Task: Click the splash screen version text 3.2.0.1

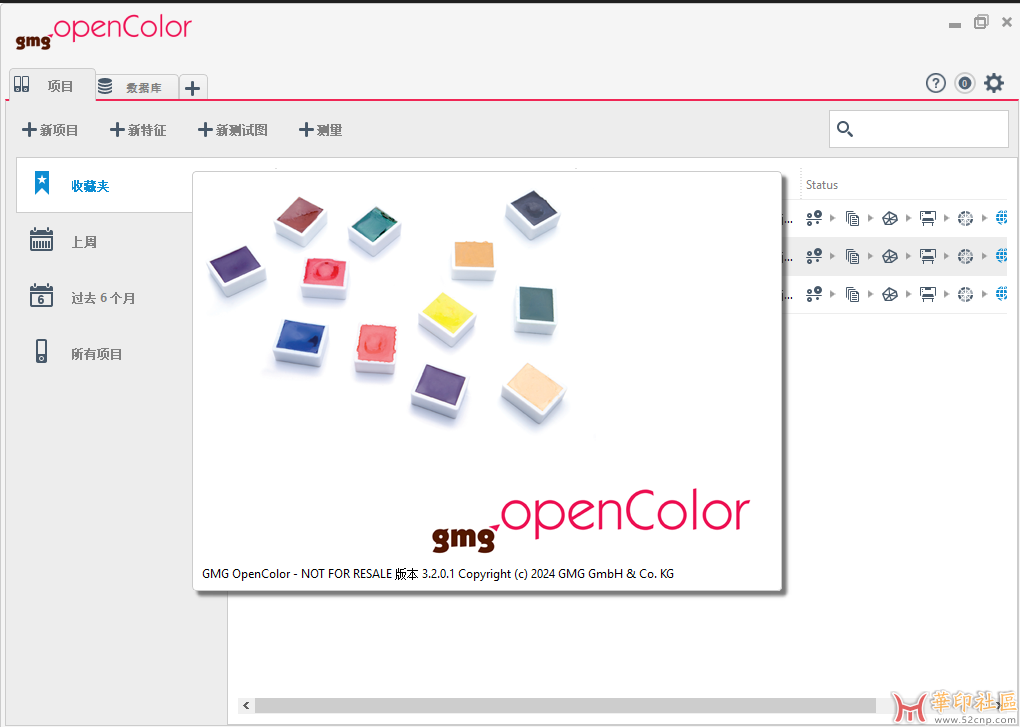Action: 438,574
